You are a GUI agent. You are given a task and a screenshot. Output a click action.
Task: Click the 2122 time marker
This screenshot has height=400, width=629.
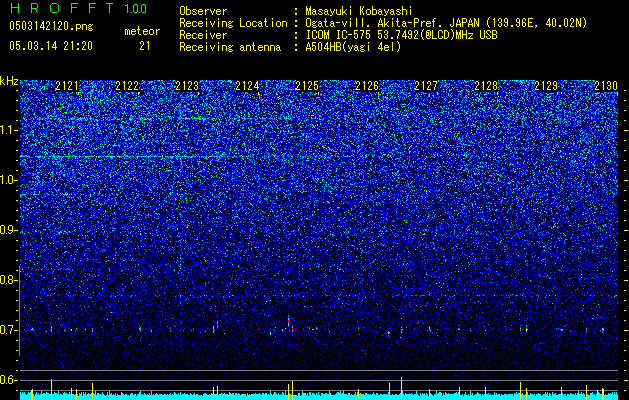(127, 86)
